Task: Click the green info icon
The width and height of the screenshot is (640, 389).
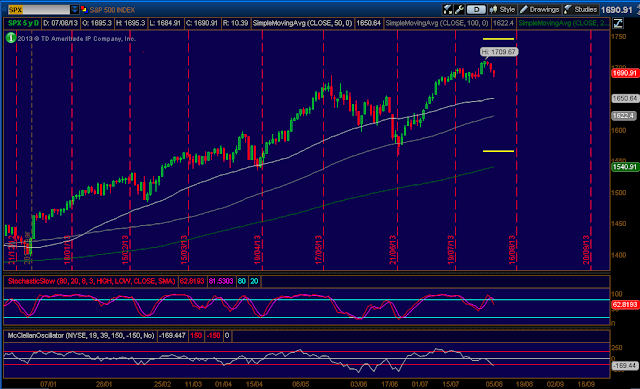Action: click(11, 38)
